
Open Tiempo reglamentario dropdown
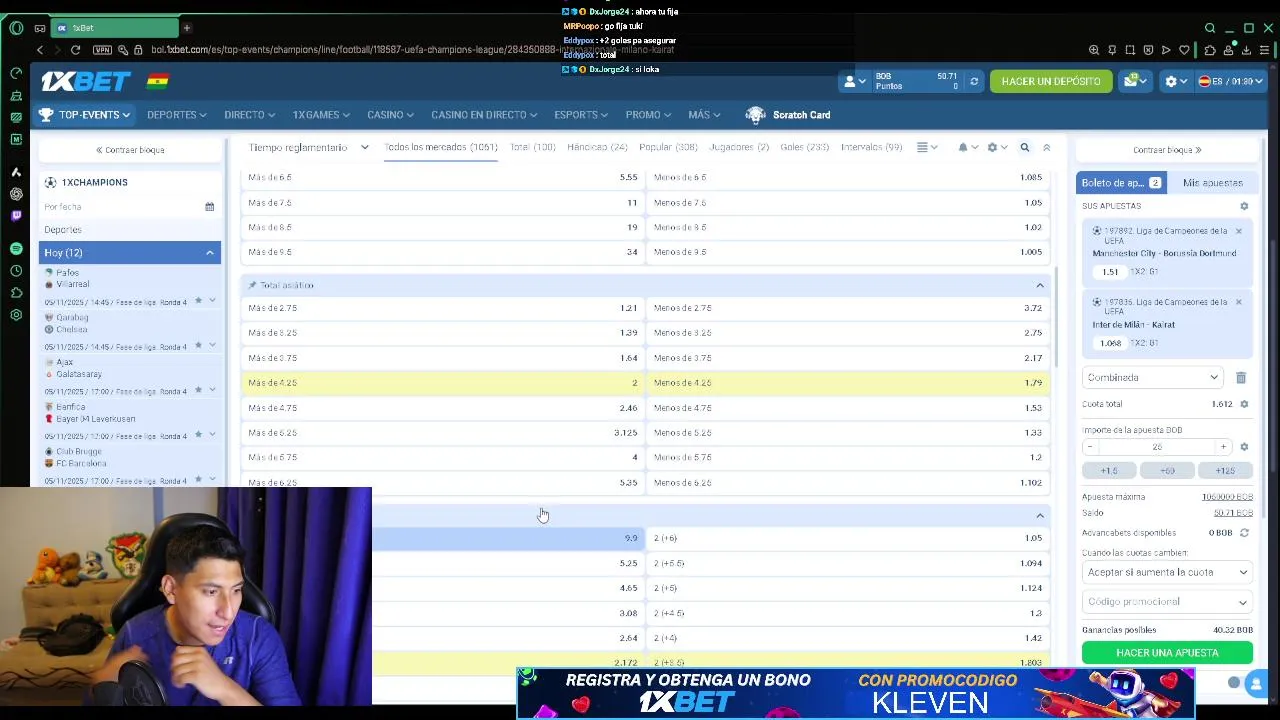(x=308, y=147)
